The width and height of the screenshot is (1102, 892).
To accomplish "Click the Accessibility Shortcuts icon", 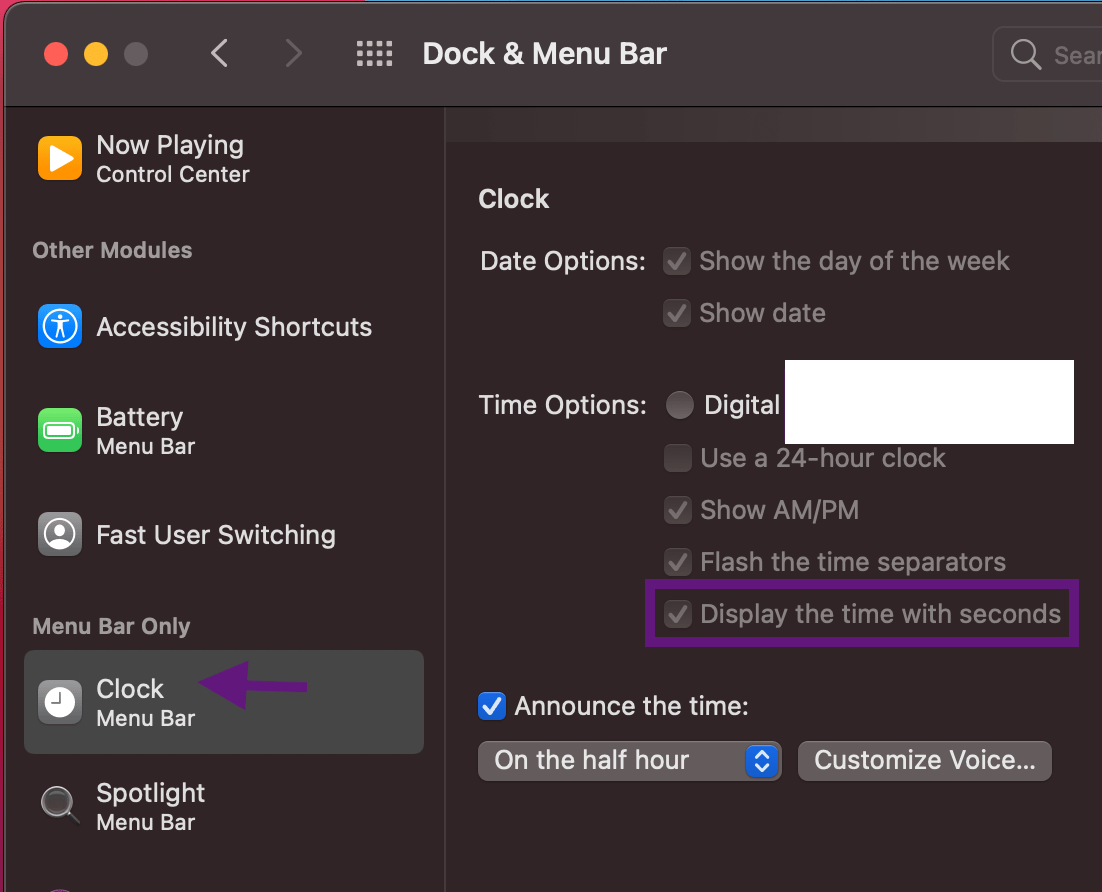I will click(x=59, y=326).
